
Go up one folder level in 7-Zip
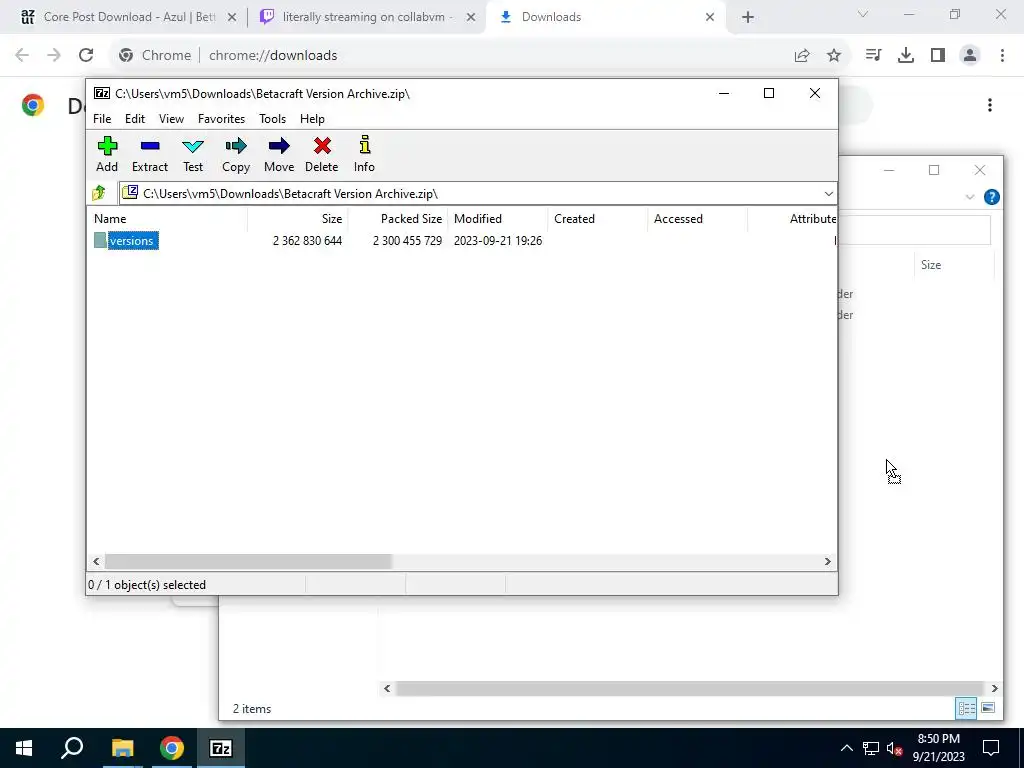(x=99, y=193)
